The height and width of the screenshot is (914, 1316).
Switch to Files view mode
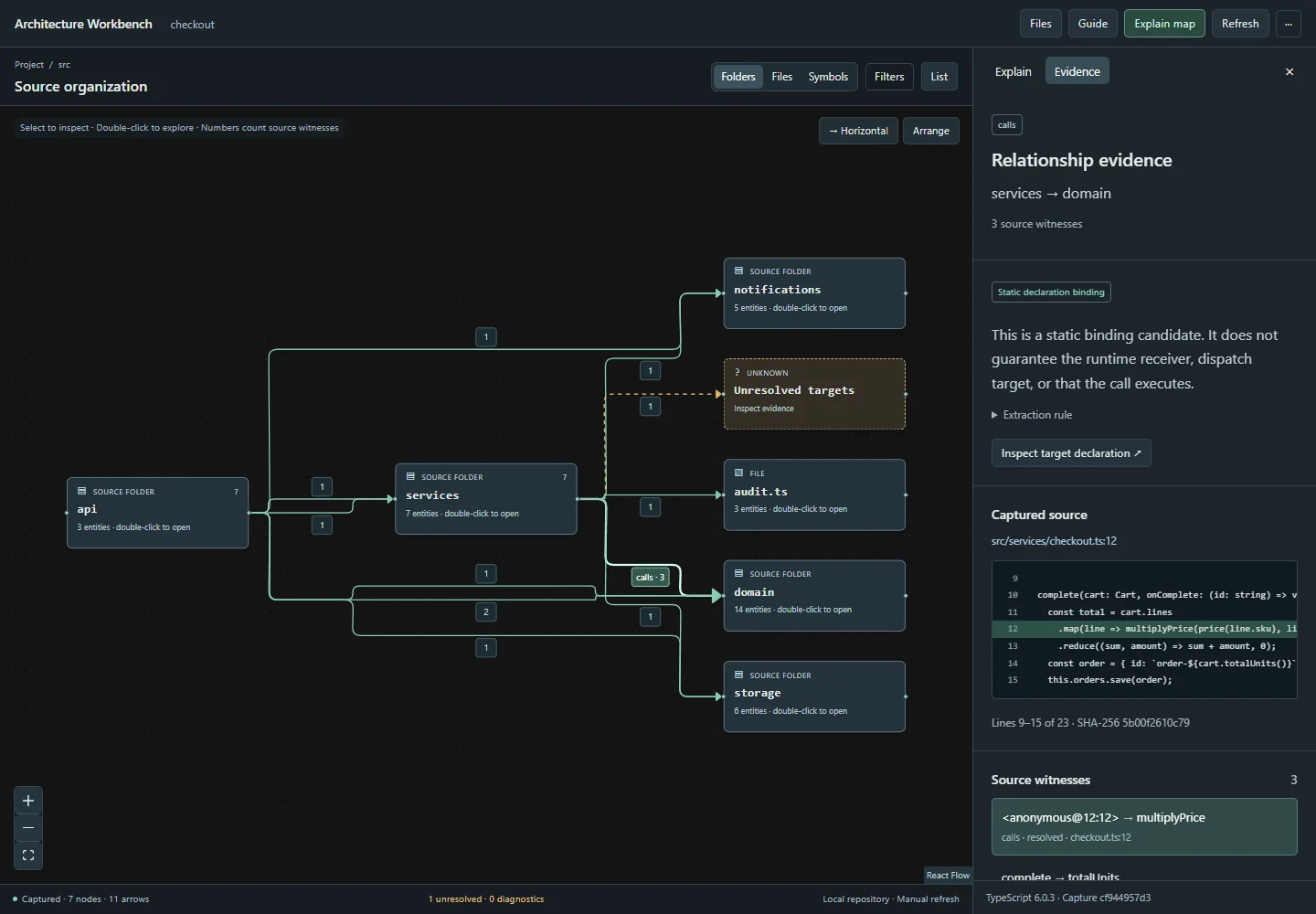coord(781,77)
